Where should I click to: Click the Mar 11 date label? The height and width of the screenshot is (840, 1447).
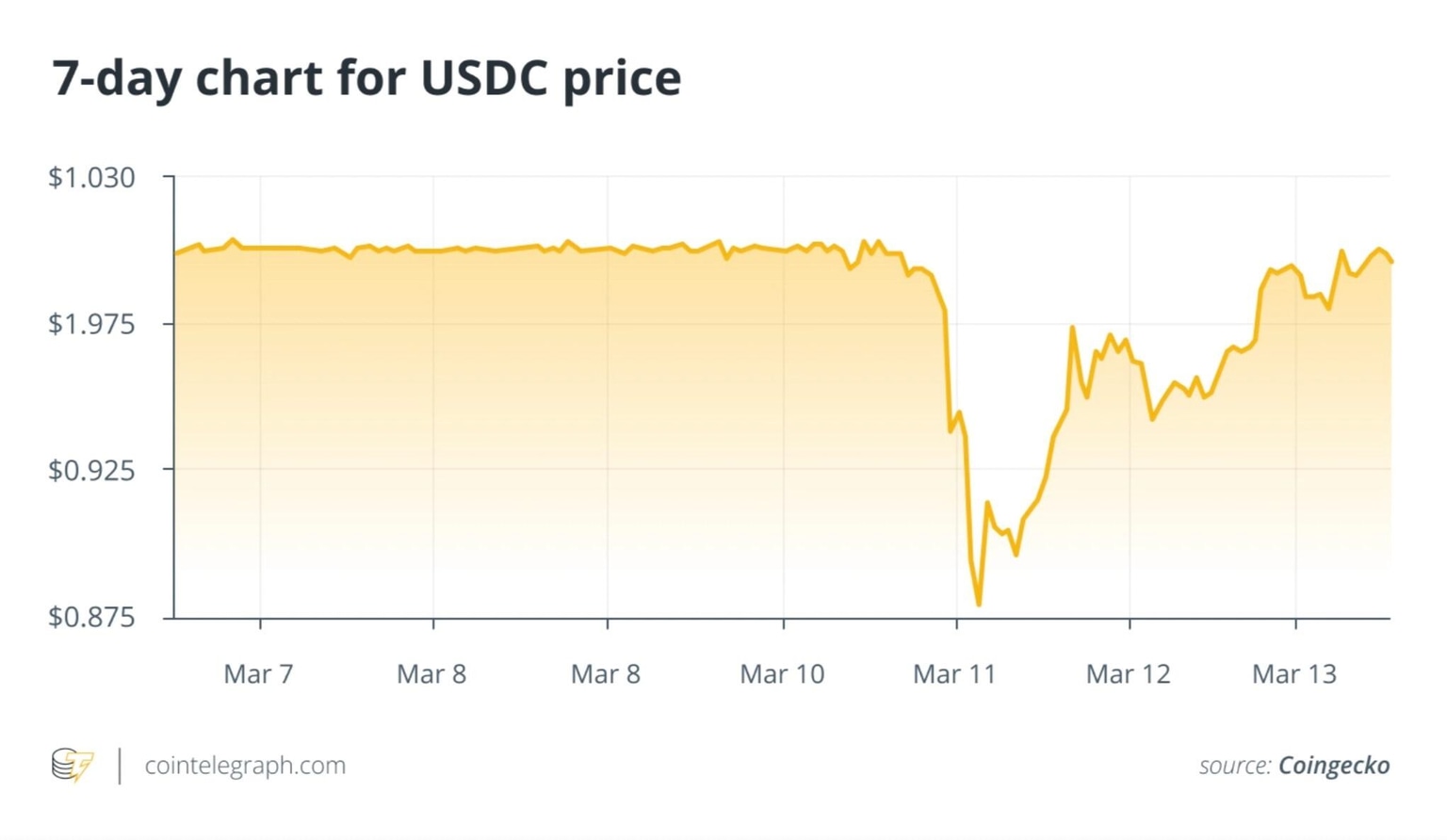pyautogui.click(x=954, y=674)
